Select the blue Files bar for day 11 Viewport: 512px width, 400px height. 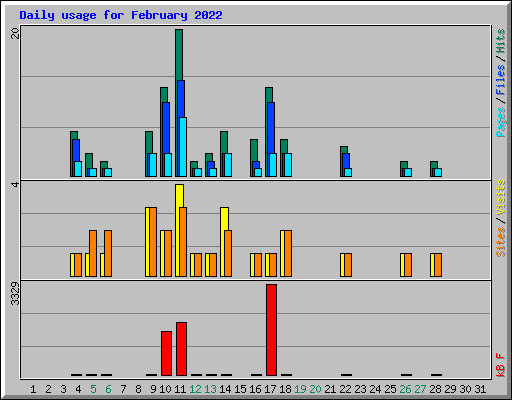point(181,99)
